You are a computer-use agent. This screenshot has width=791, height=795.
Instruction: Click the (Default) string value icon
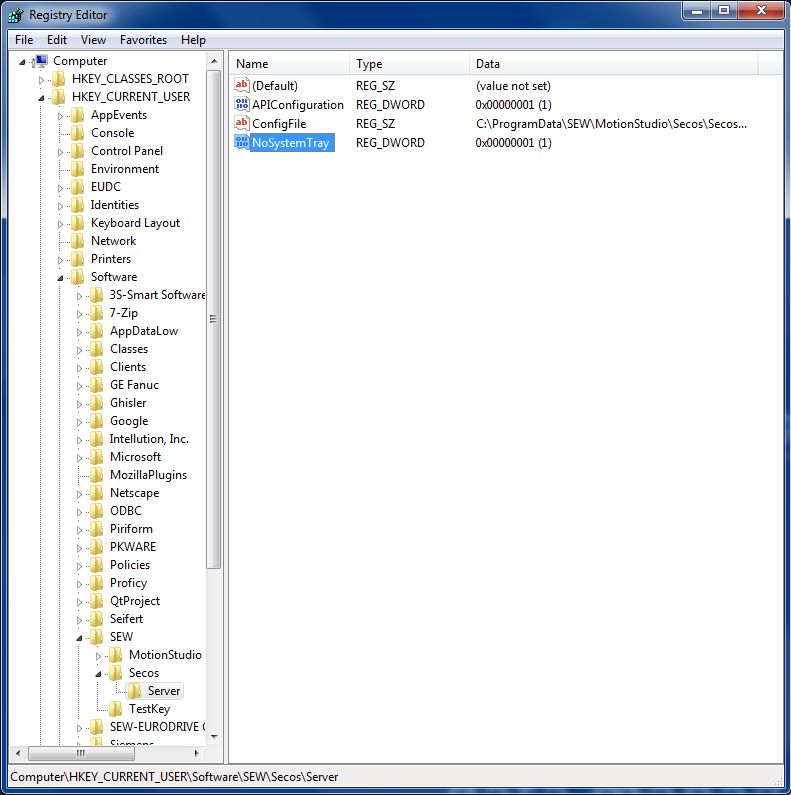pos(241,86)
